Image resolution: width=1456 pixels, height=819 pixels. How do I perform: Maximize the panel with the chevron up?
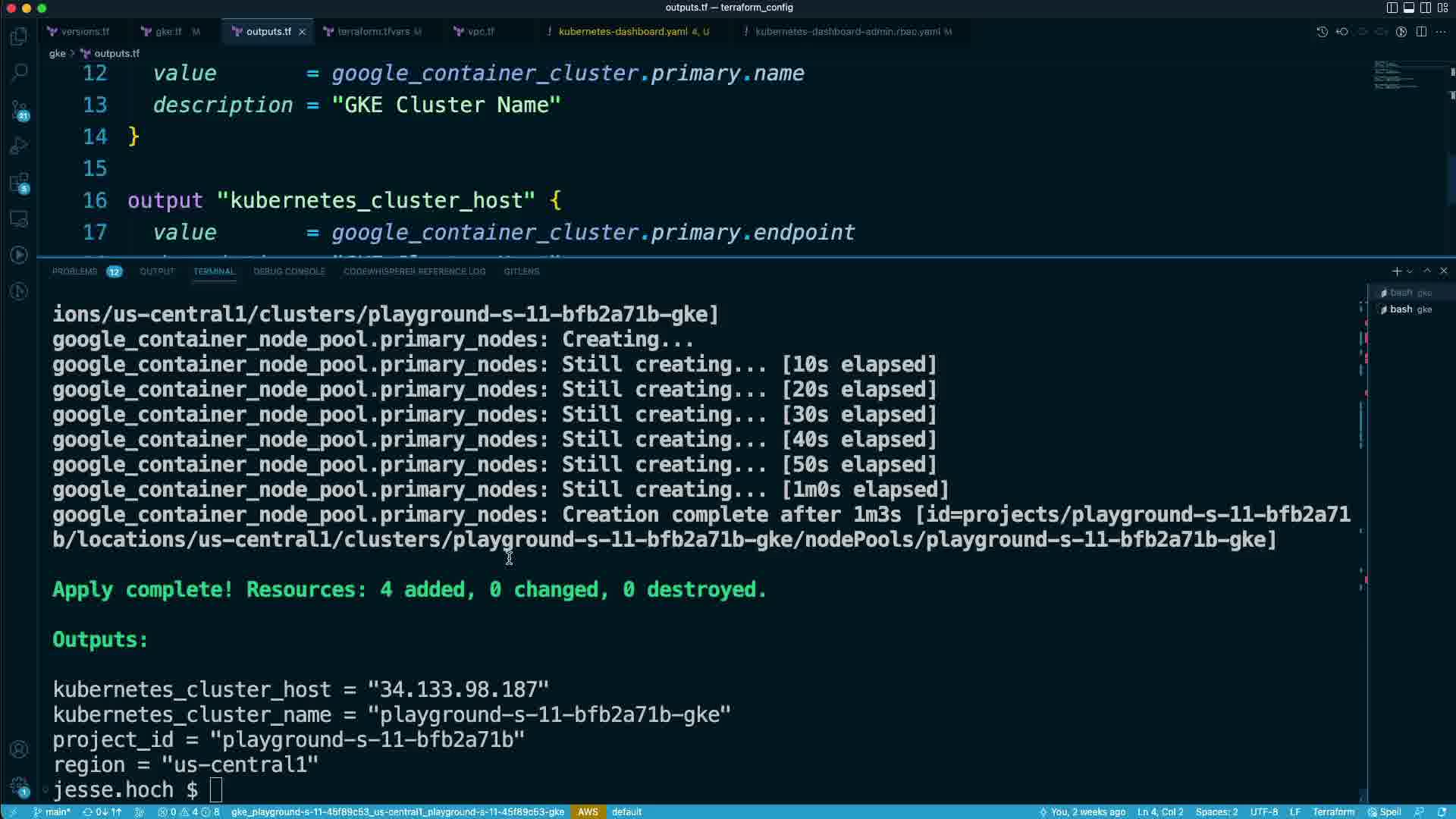coord(1426,271)
